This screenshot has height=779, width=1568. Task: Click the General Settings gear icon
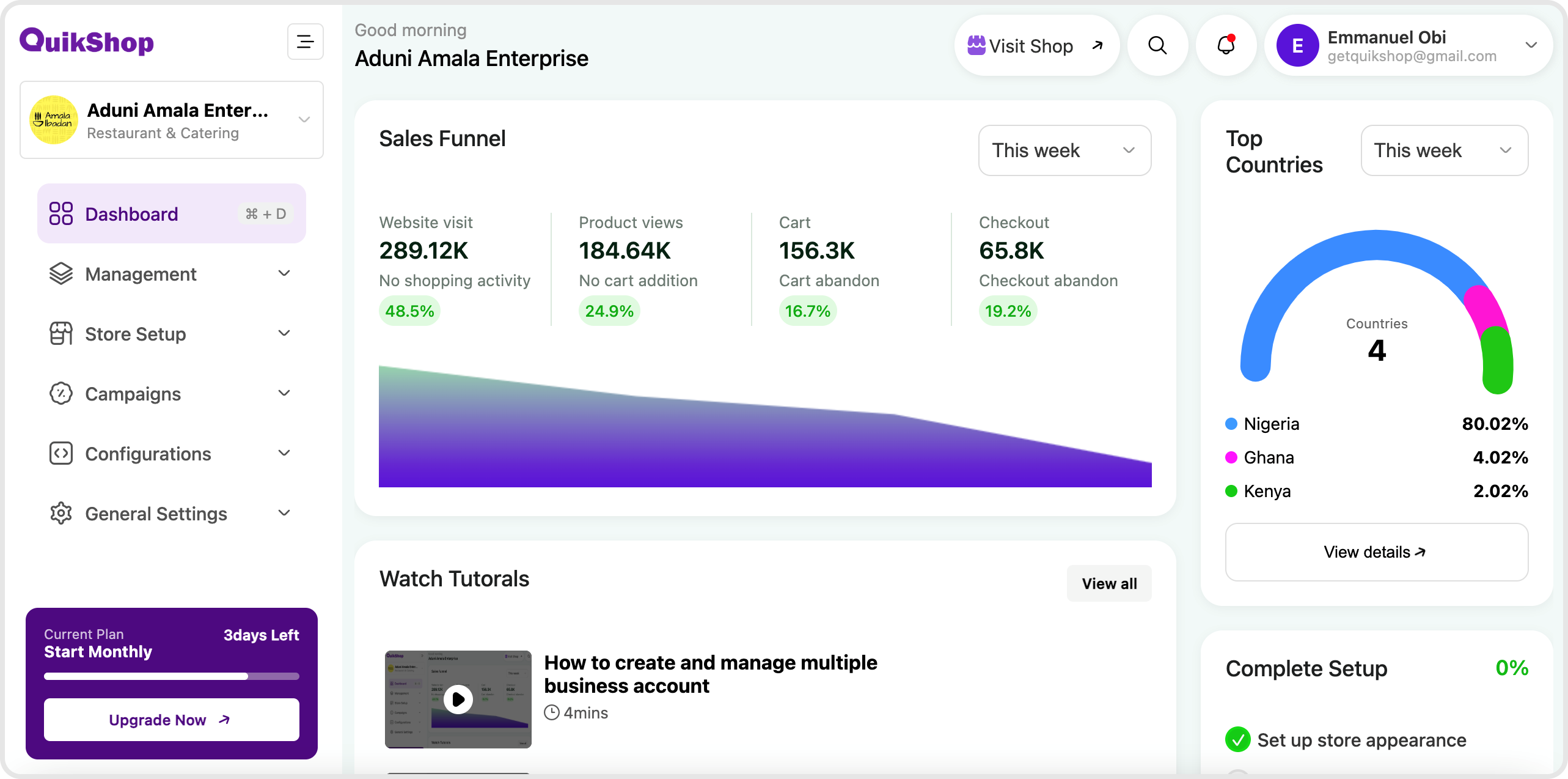(x=61, y=514)
